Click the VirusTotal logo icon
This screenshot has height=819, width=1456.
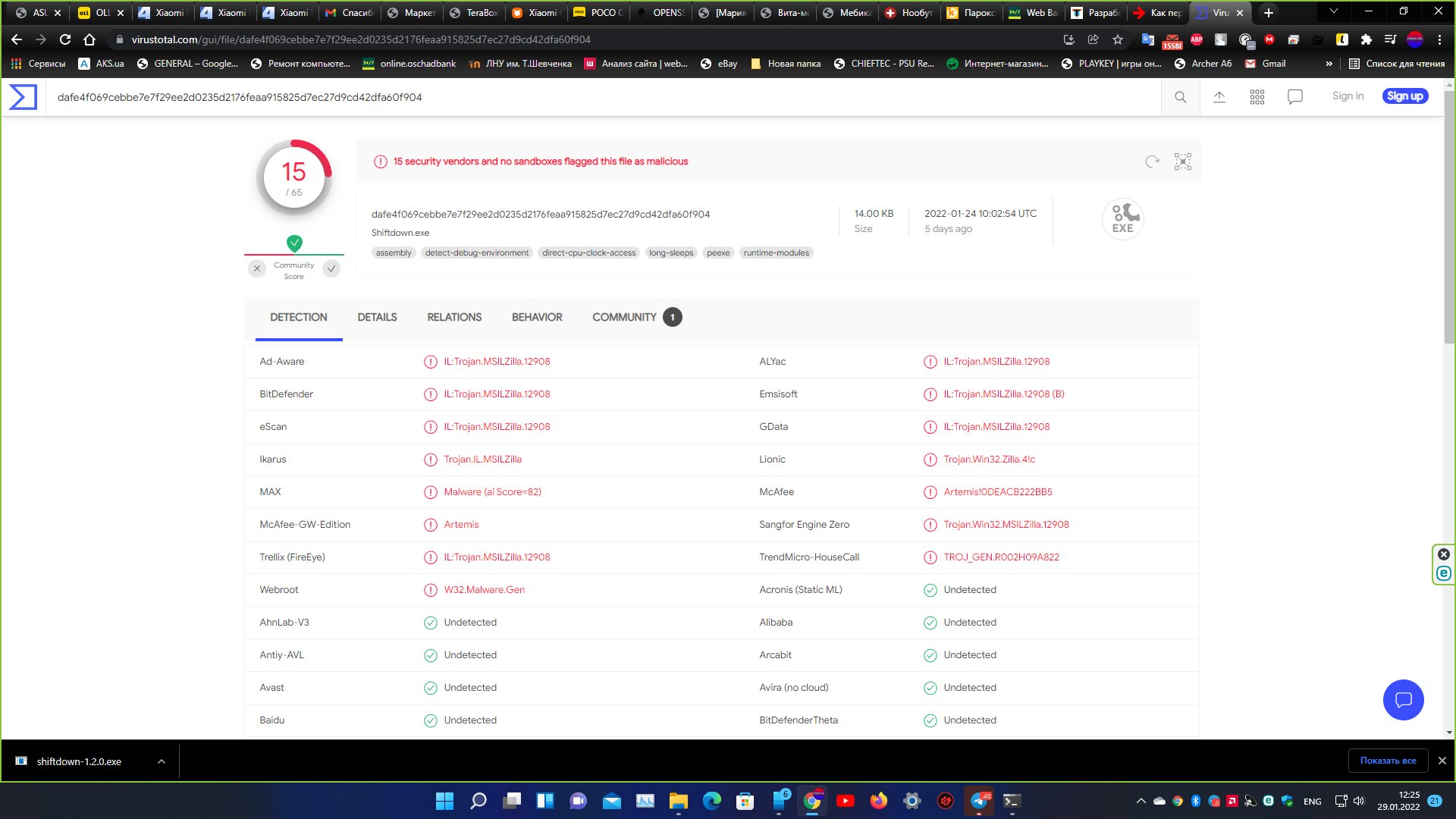23,97
